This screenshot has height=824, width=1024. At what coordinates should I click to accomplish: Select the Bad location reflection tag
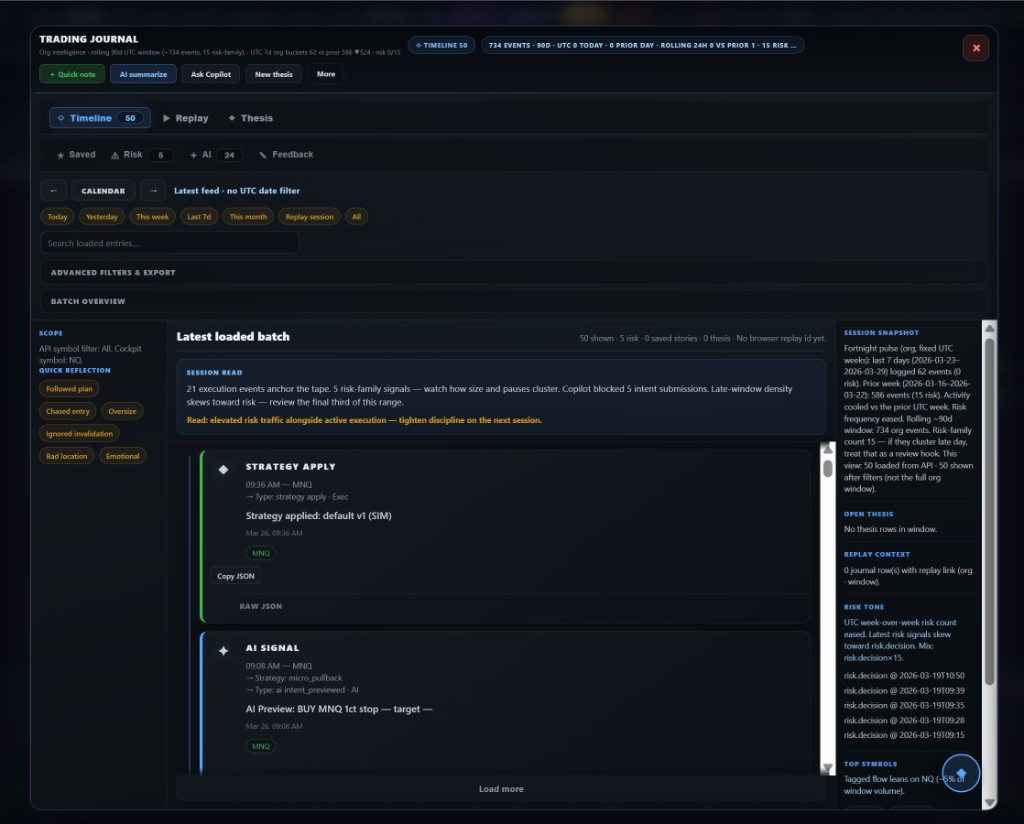coord(67,456)
